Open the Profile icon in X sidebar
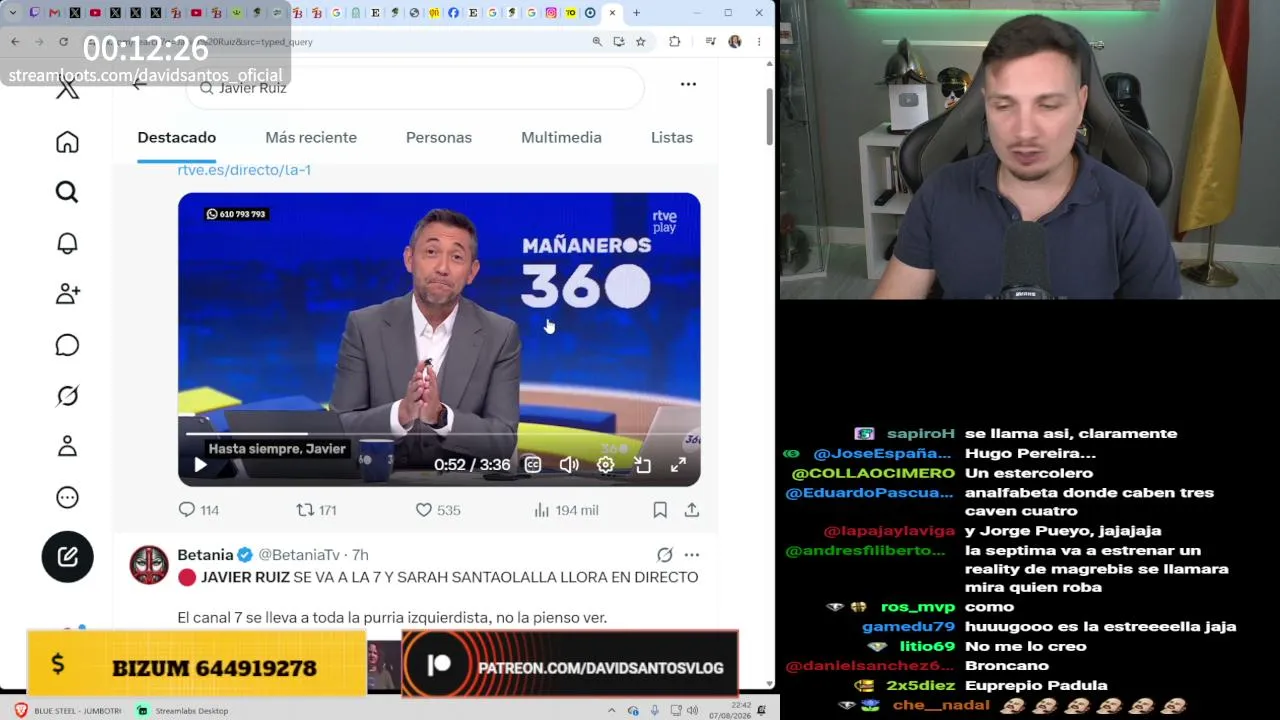Viewport: 1280px width, 720px height. tap(67, 446)
